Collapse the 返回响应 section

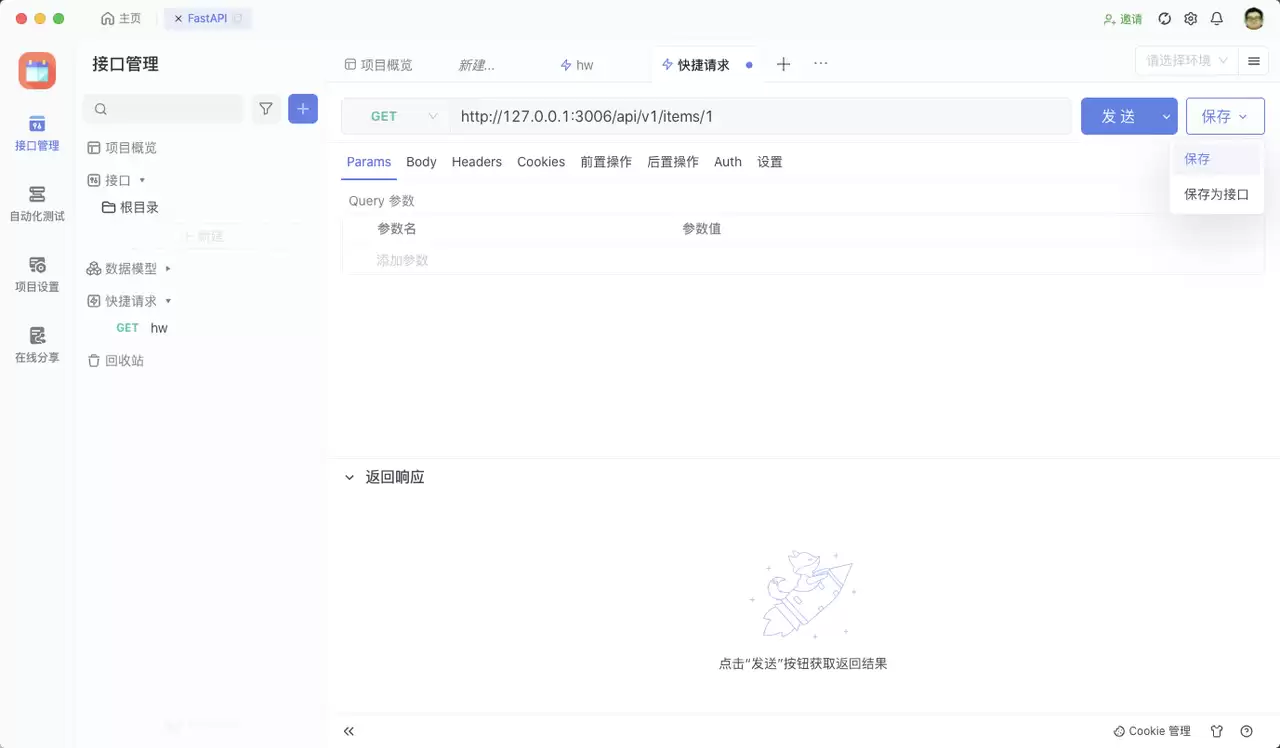[x=349, y=478]
